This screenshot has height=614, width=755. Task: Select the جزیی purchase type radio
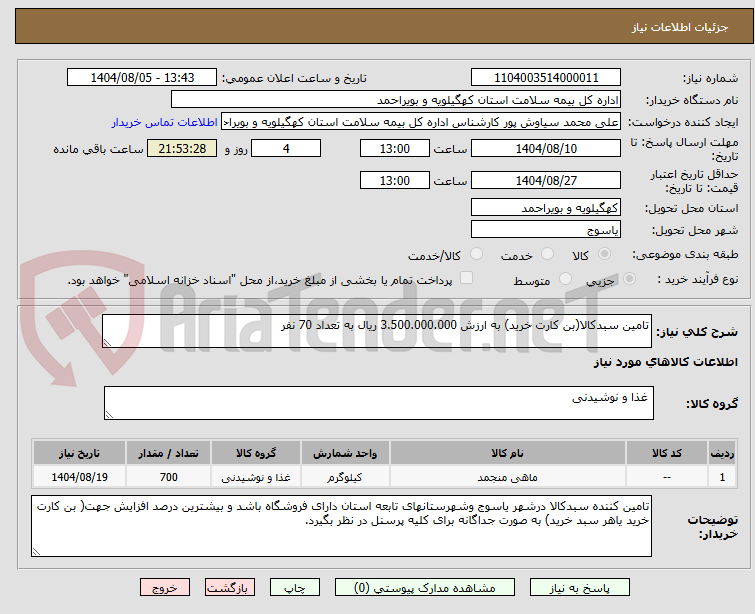[629, 279]
